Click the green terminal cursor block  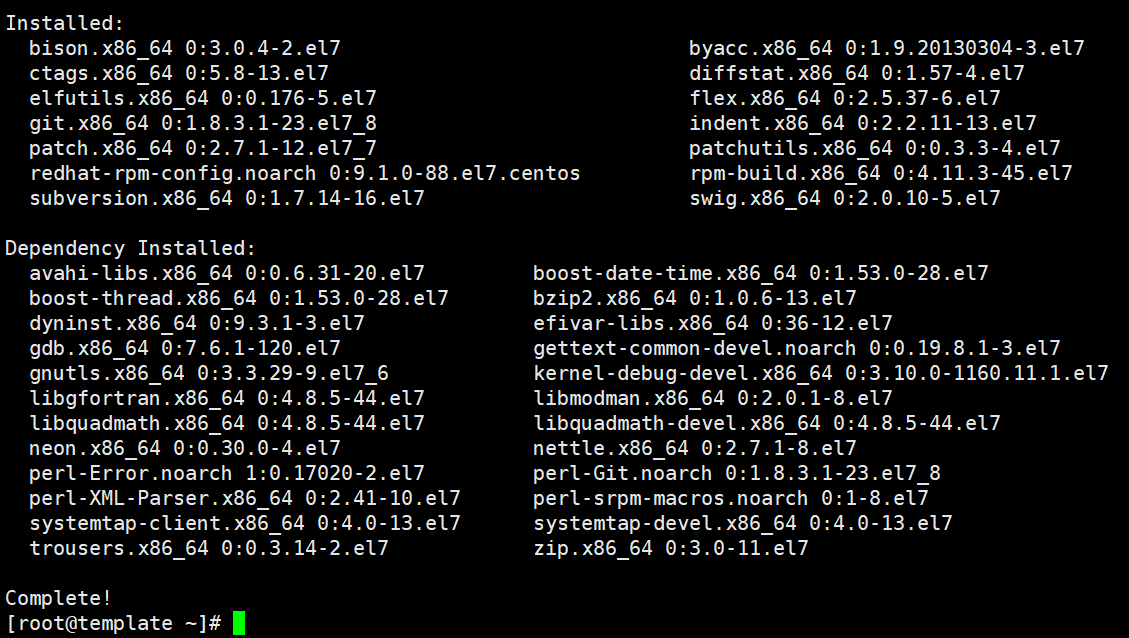pyautogui.click(x=239, y=624)
